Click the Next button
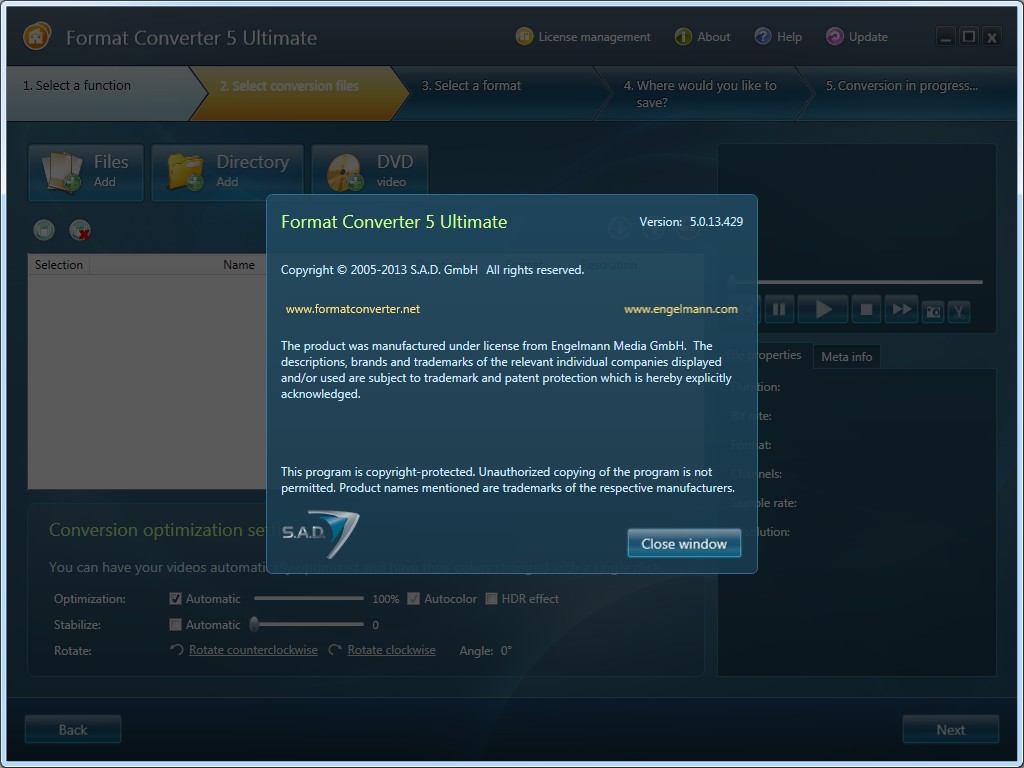The width and height of the screenshot is (1024, 768). coord(950,729)
